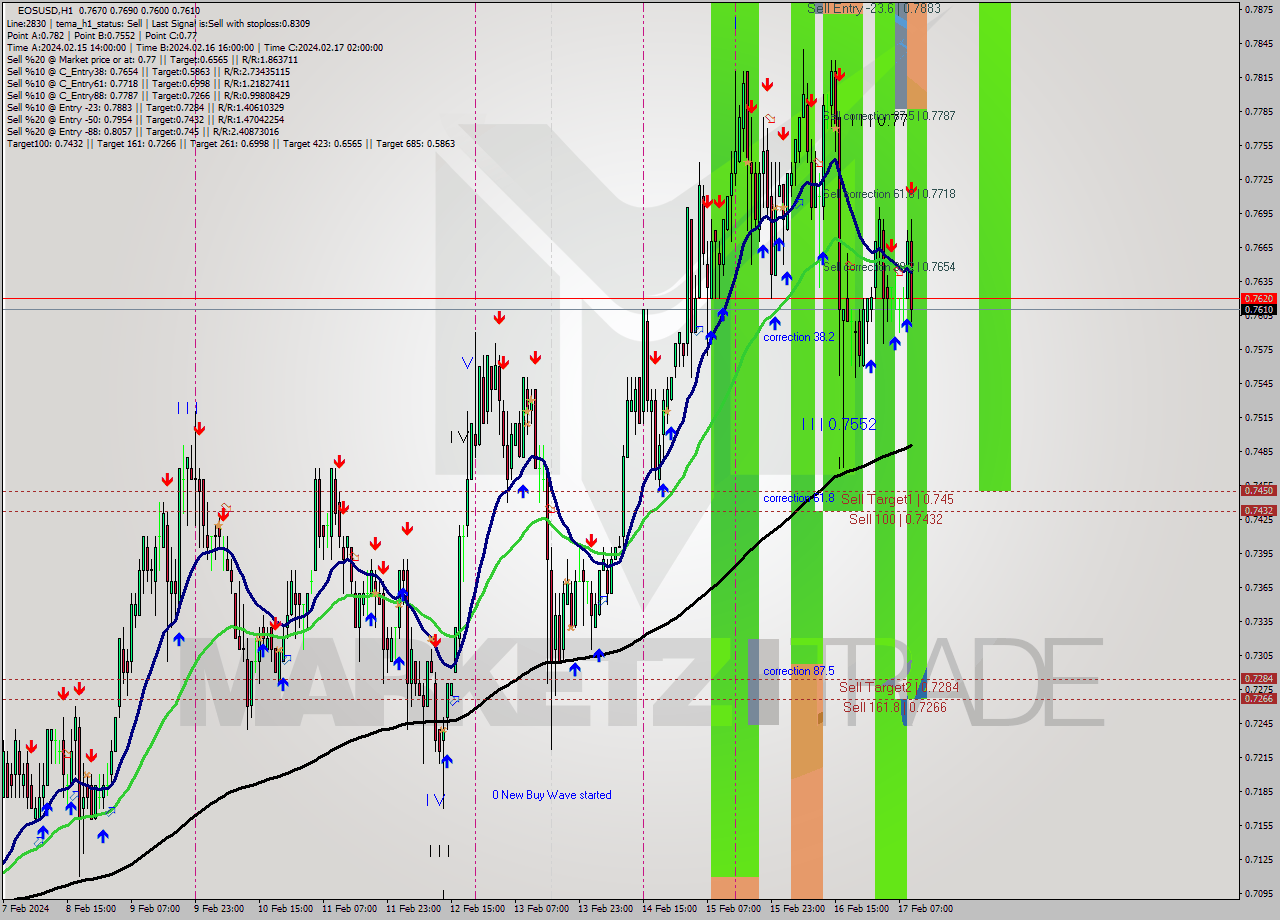Click the '15 Feb 07:00' time axis label
Viewport: 1280px width, 920px height.
coord(733,909)
